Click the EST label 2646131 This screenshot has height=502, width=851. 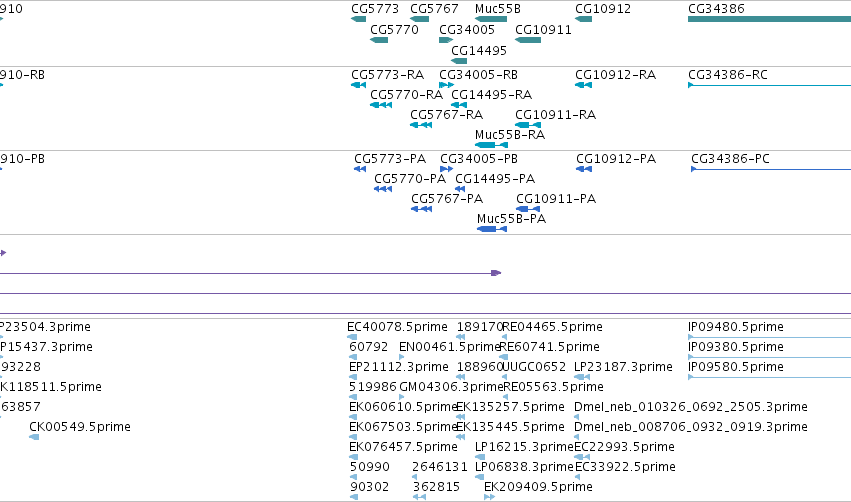440,467
